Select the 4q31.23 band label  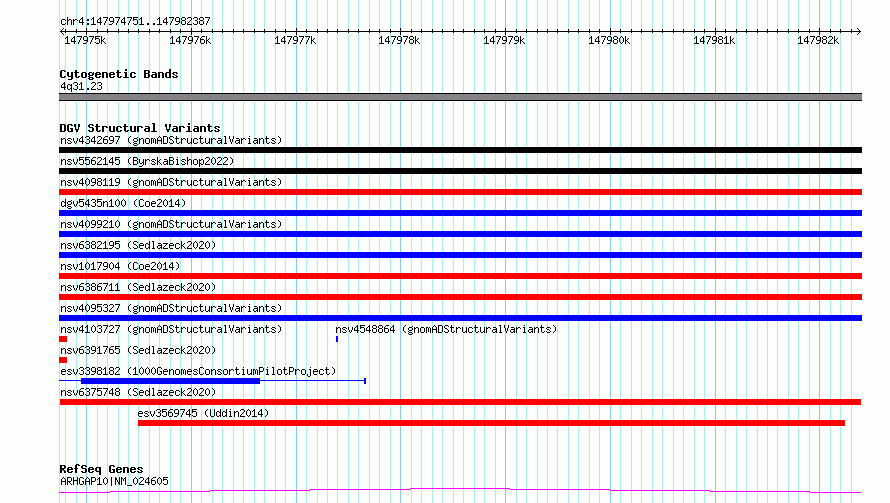(x=81, y=86)
